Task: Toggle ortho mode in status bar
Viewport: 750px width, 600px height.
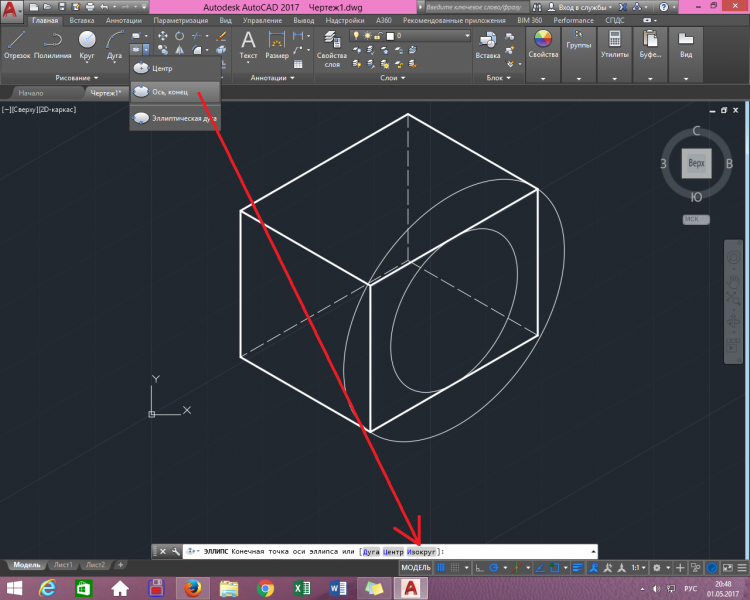Action: 479,567
